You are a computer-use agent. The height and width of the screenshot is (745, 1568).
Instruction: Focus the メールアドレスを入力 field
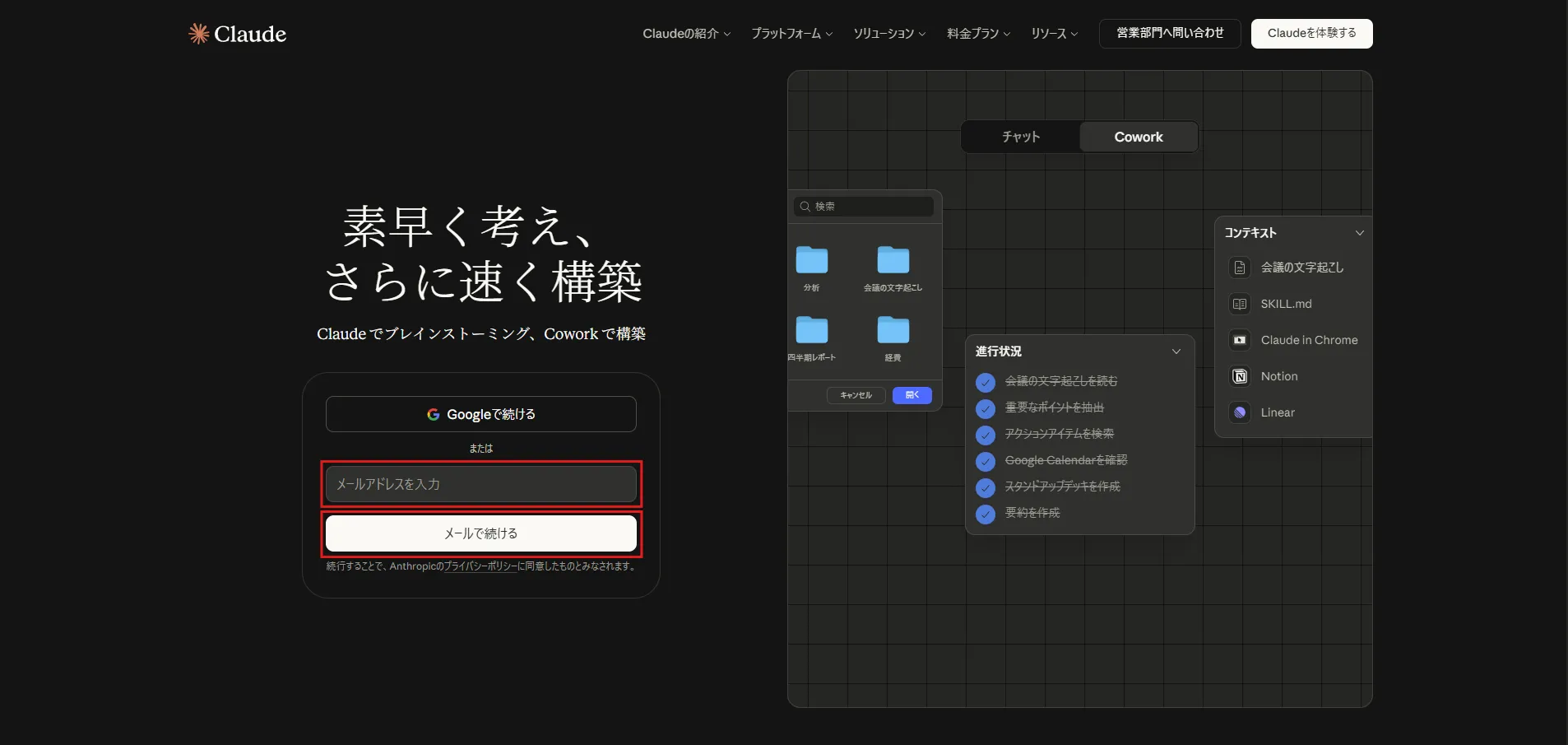click(481, 484)
